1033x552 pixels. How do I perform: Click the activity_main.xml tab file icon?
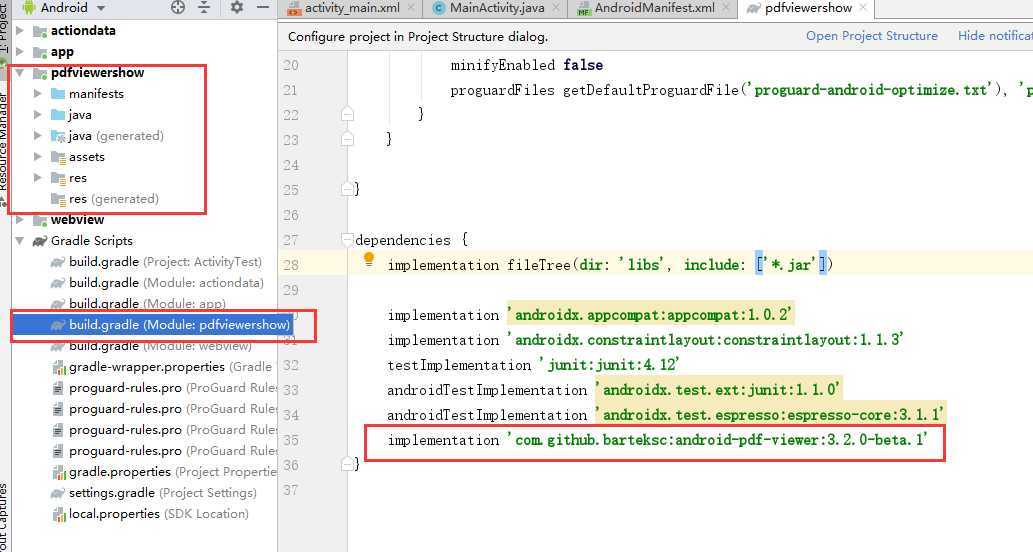293,9
